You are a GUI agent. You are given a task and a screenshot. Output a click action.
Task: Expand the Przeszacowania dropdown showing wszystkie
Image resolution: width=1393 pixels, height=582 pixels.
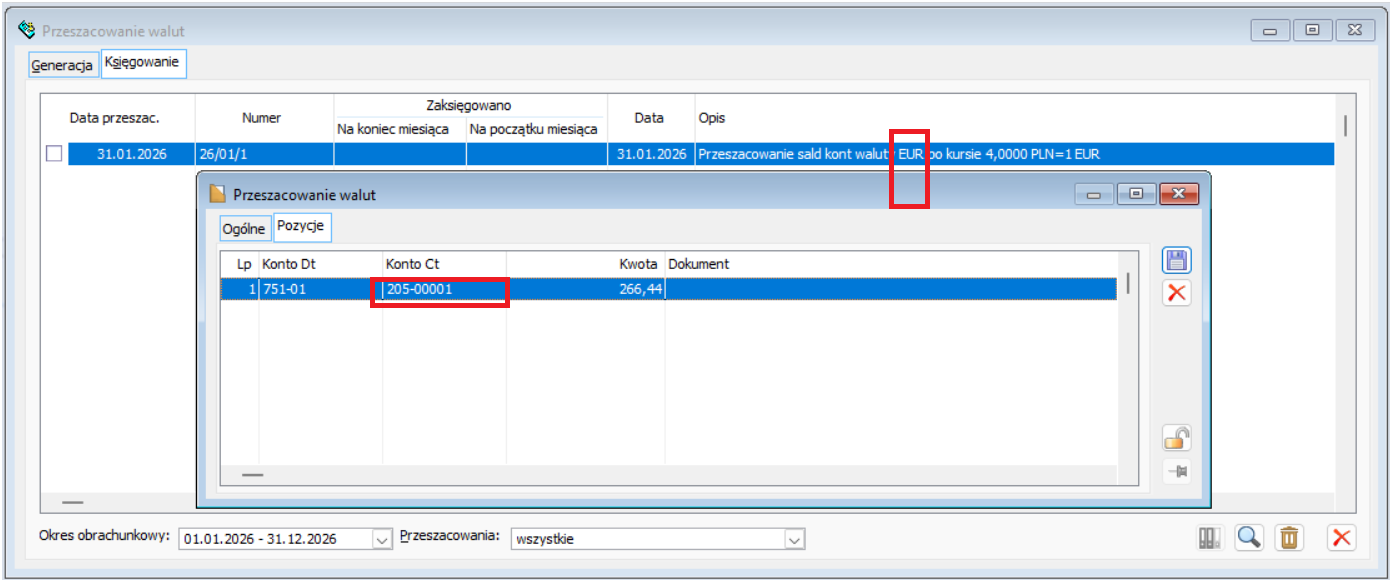click(x=794, y=539)
